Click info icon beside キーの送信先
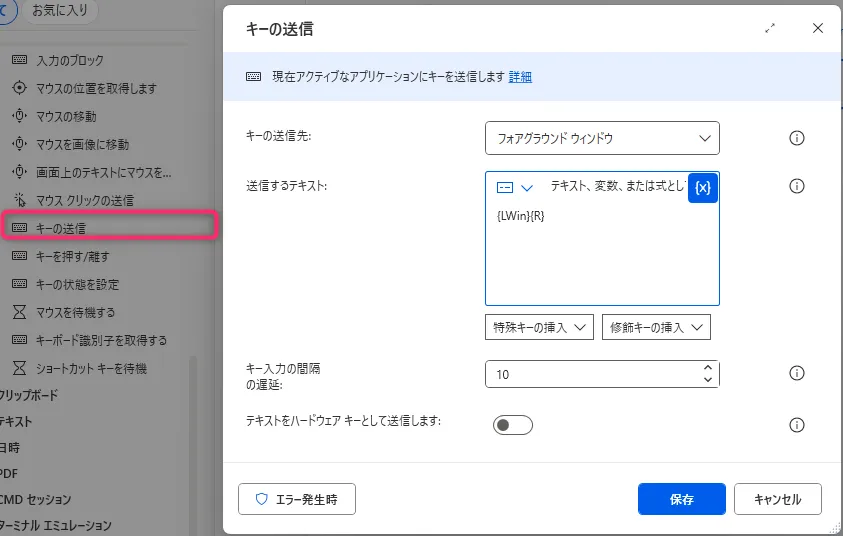Screen dimensions: 843x536 [x=797, y=138]
